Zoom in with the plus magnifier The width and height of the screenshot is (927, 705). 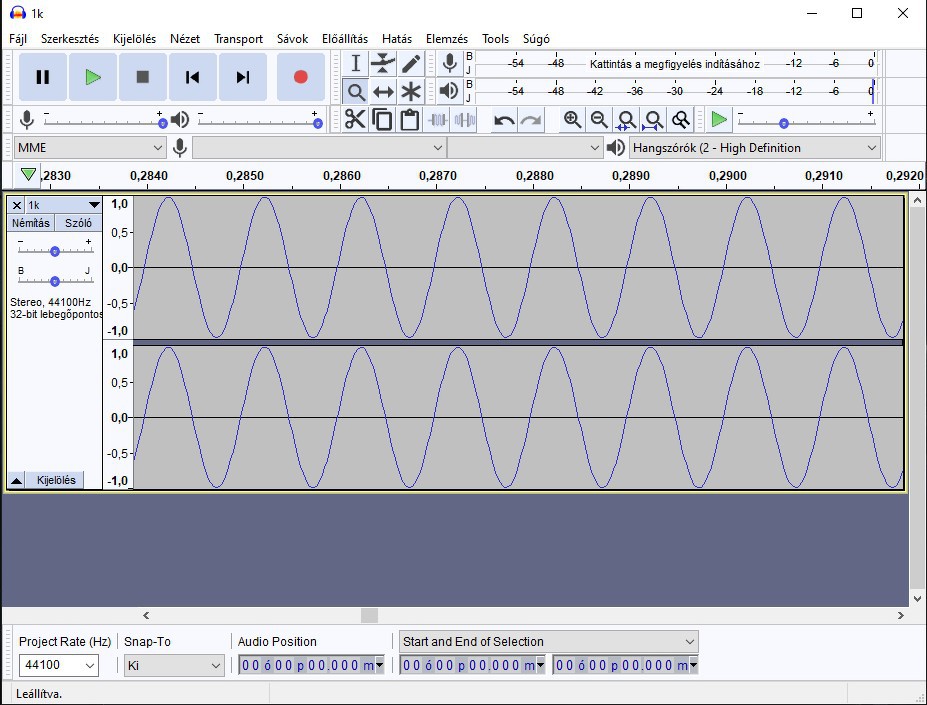(x=572, y=120)
